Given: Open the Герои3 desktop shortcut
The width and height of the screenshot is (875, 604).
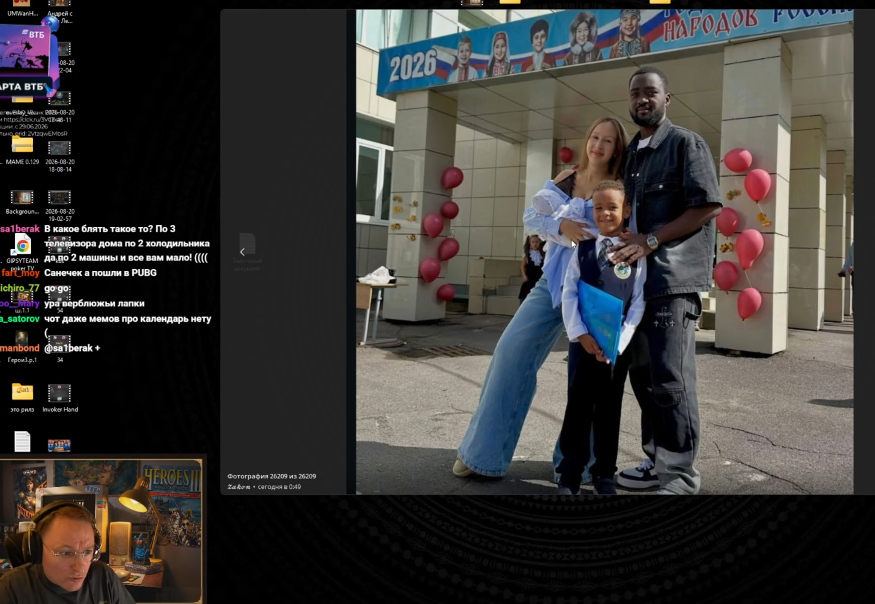Looking at the screenshot, I should pos(22,347).
